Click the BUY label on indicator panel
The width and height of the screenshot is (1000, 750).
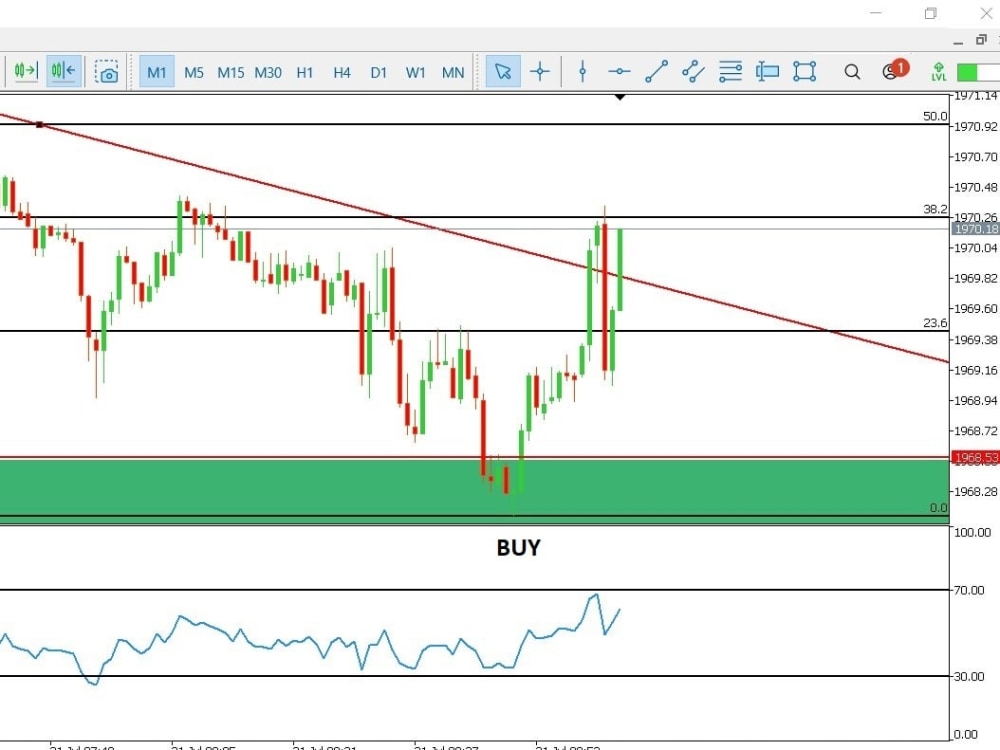pos(518,548)
